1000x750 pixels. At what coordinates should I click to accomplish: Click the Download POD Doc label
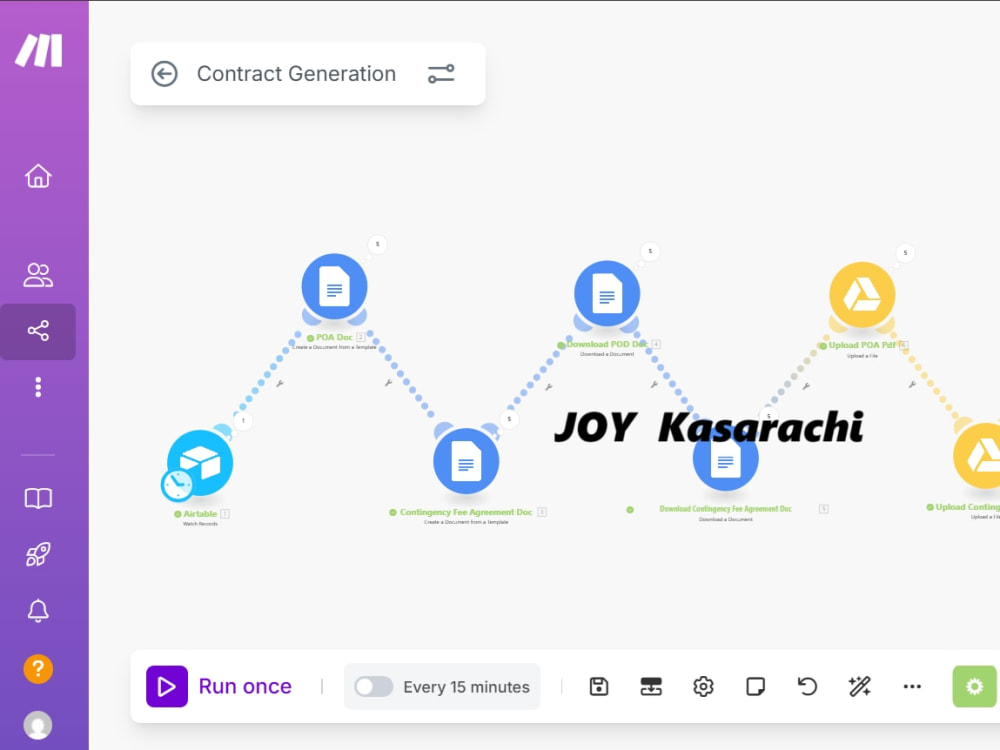point(607,344)
